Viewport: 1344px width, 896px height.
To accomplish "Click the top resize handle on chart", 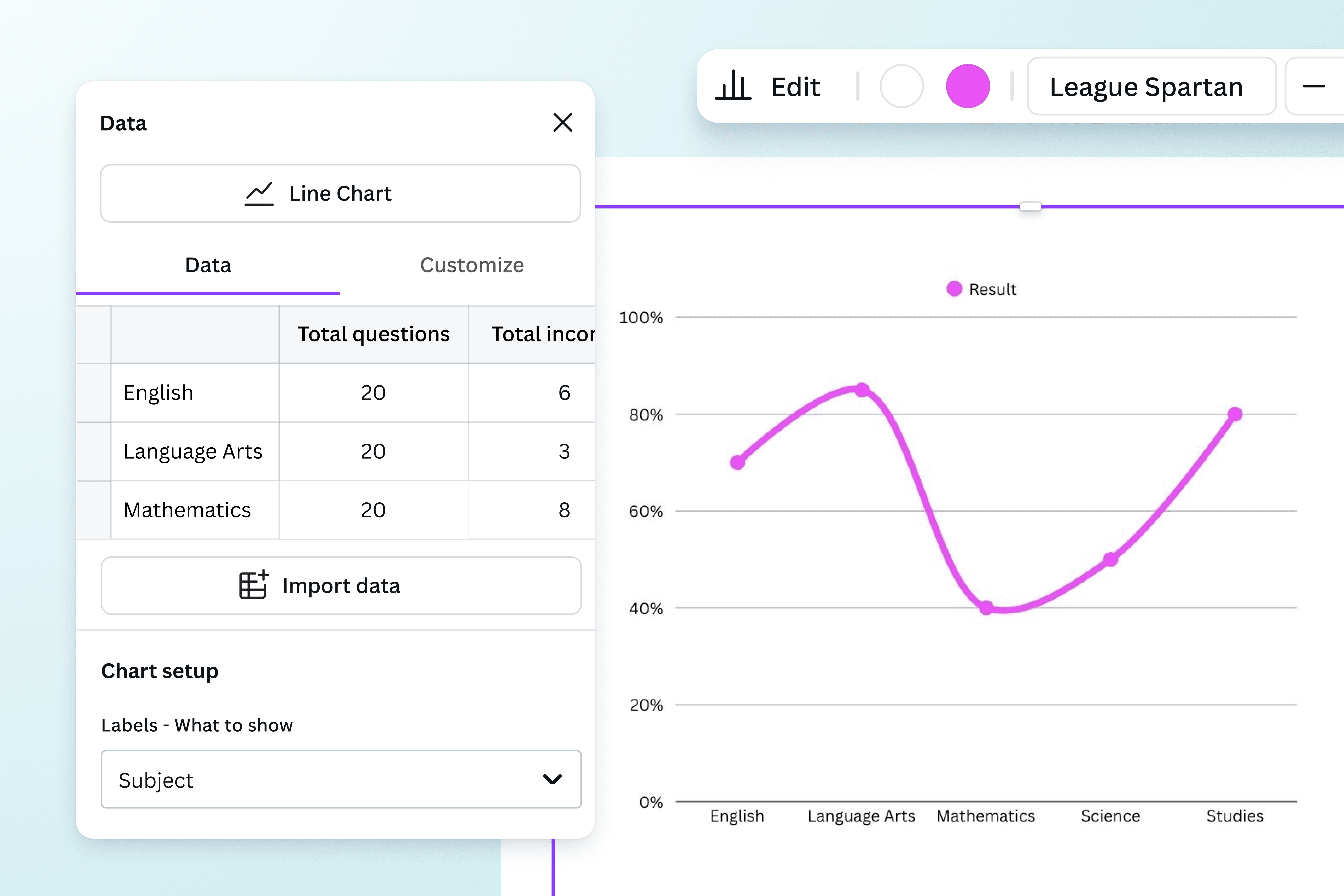I will point(1030,206).
